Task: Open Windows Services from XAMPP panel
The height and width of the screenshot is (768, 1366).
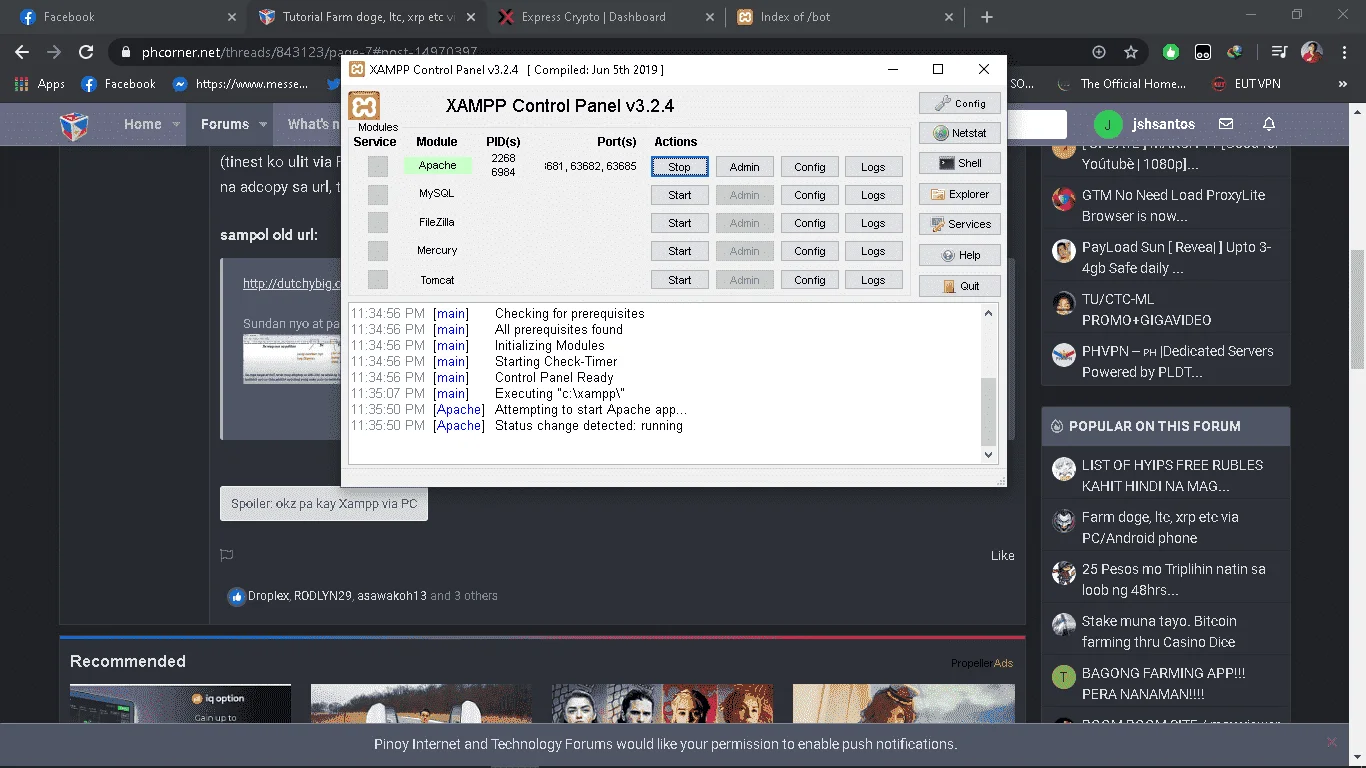Action: point(960,224)
